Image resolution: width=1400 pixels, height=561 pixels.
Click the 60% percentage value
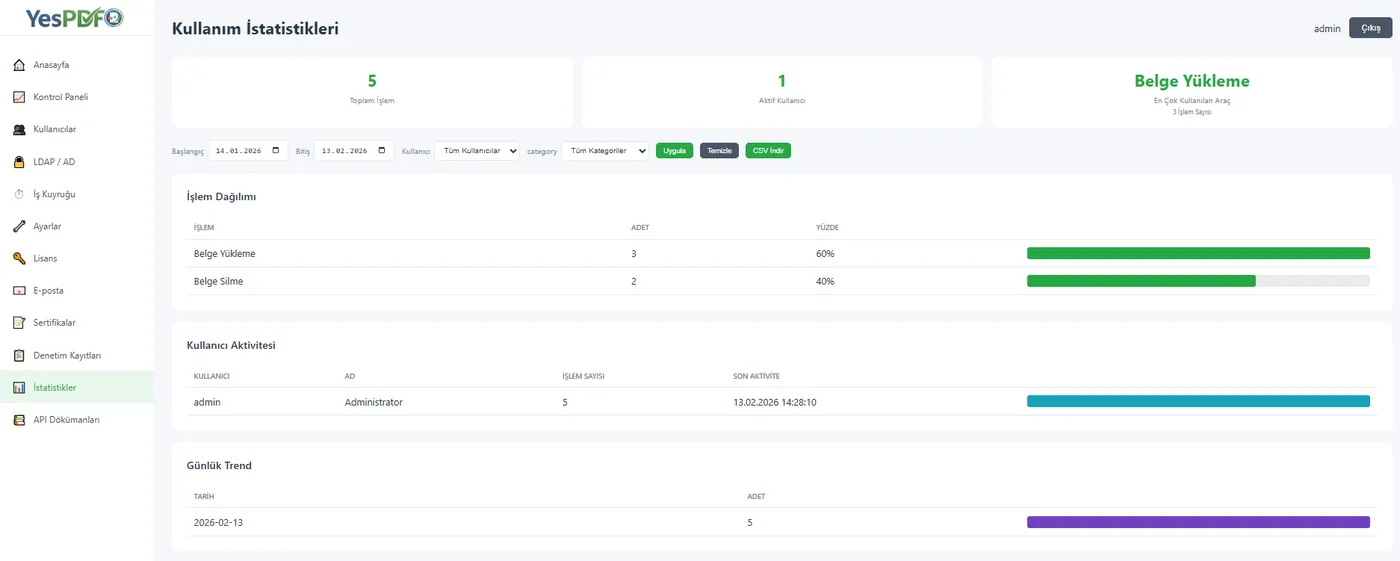[x=825, y=254]
